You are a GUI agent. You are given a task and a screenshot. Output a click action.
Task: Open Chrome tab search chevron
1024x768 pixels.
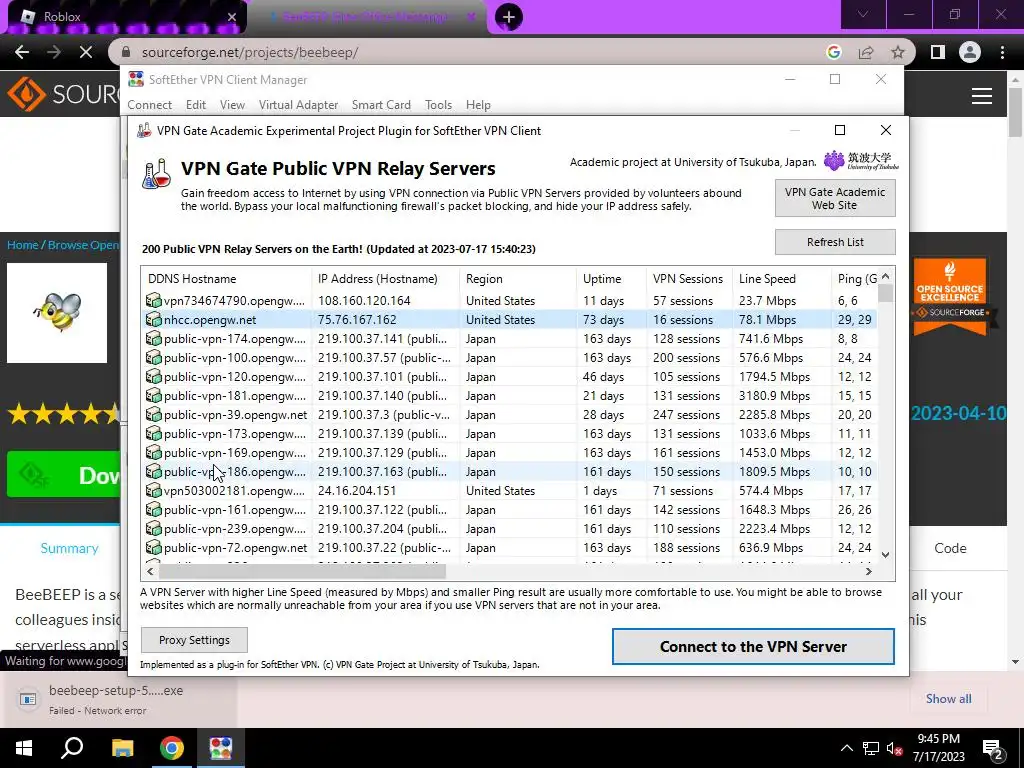point(863,14)
